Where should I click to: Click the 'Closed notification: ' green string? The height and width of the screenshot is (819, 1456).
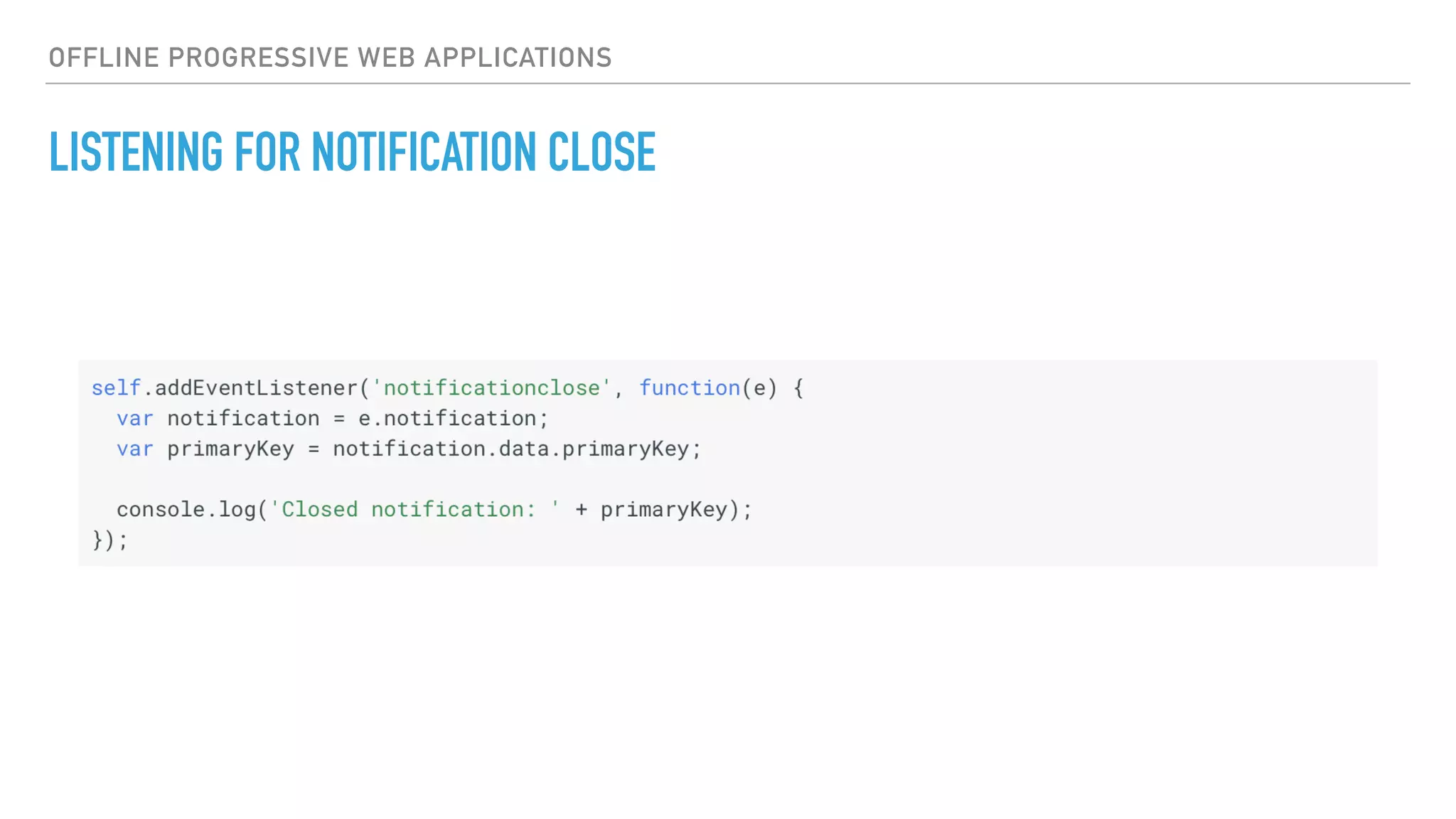click(415, 510)
